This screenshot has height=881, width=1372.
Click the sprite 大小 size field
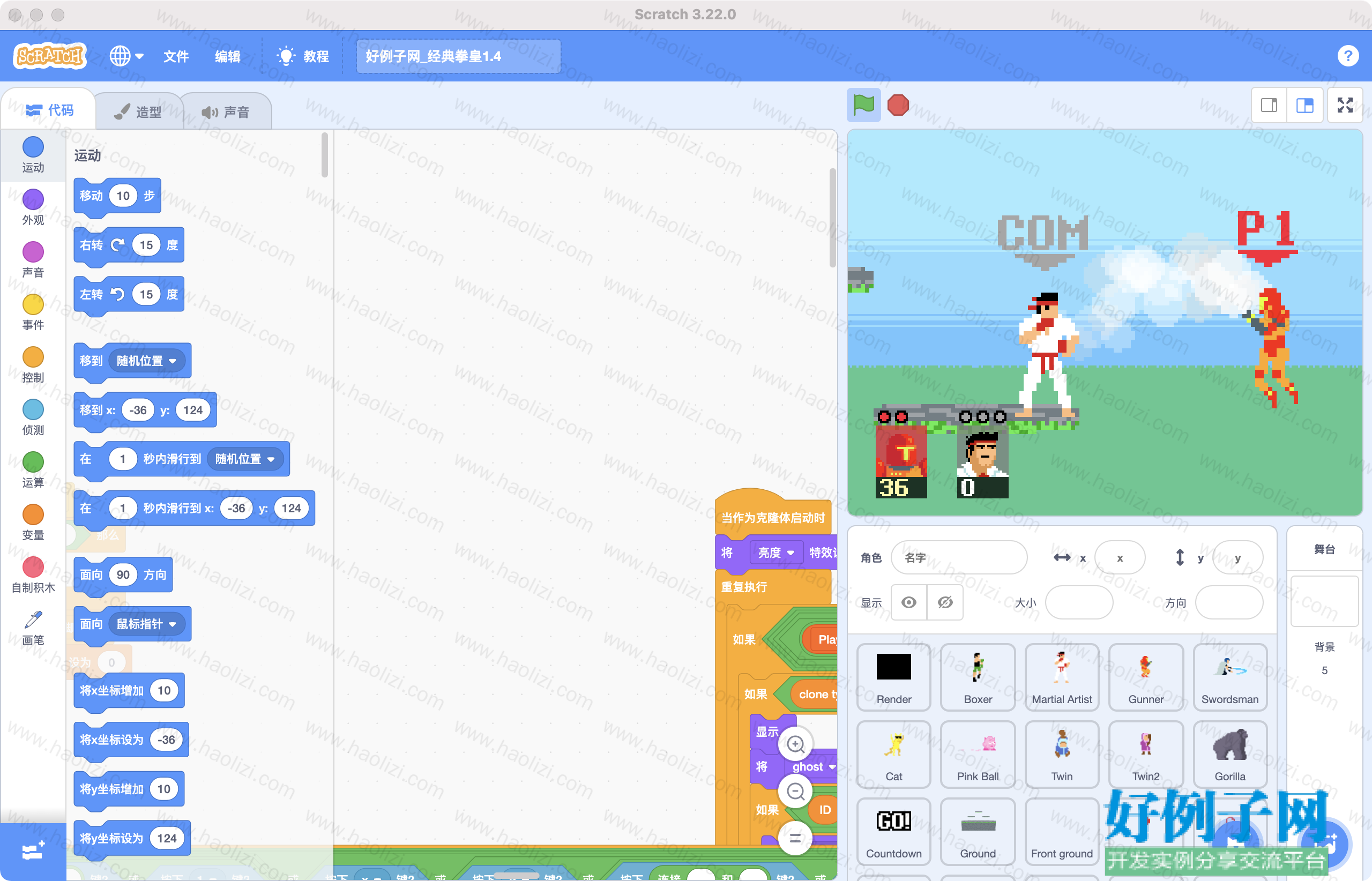(x=1078, y=602)
